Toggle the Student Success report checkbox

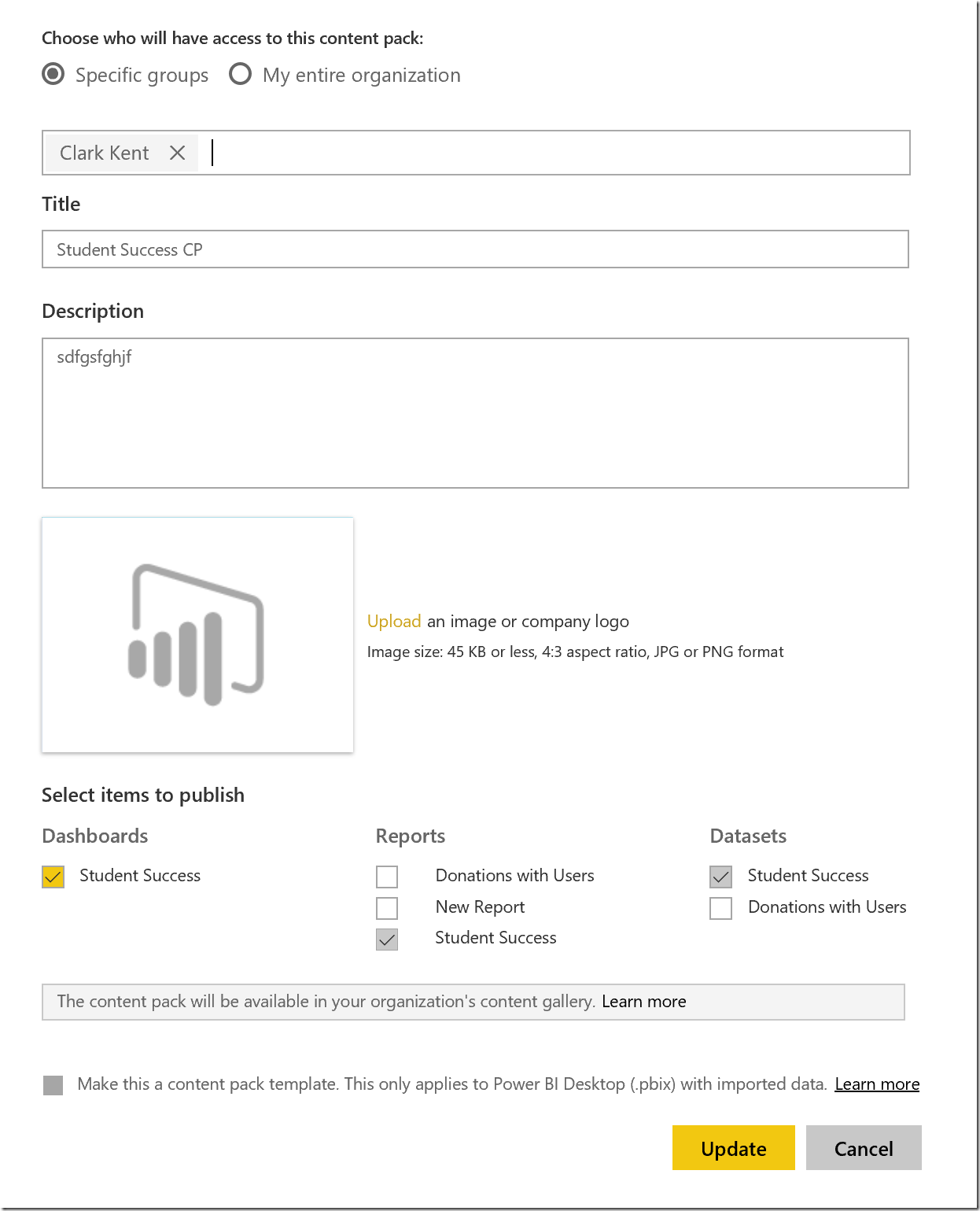(387, 939)
